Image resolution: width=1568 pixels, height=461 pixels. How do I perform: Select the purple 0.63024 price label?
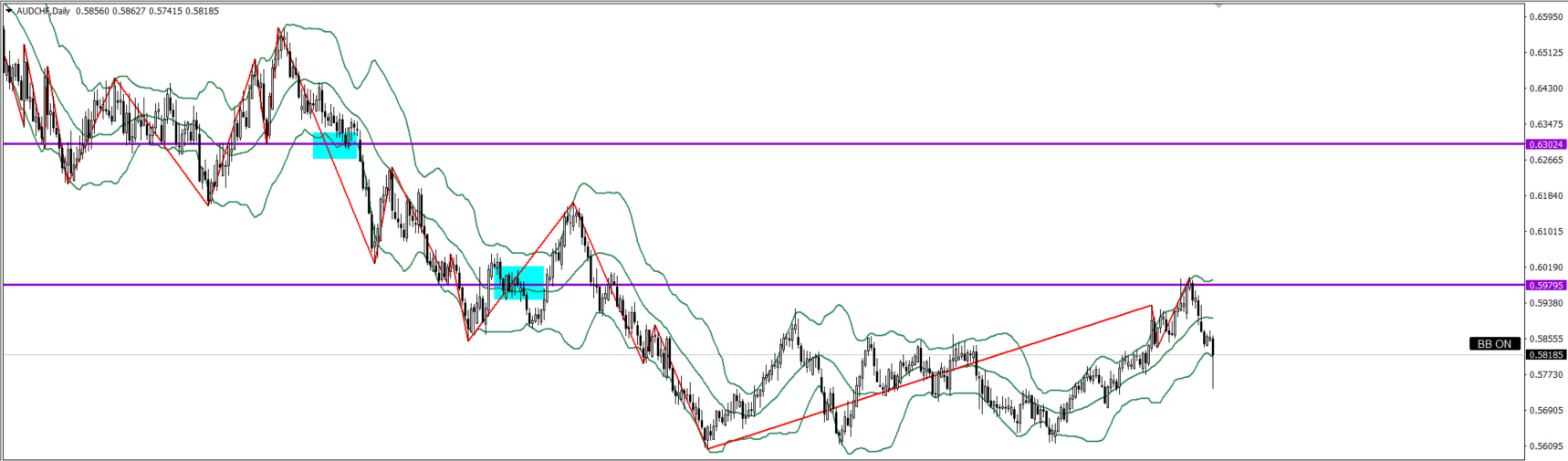[1546, 144]
